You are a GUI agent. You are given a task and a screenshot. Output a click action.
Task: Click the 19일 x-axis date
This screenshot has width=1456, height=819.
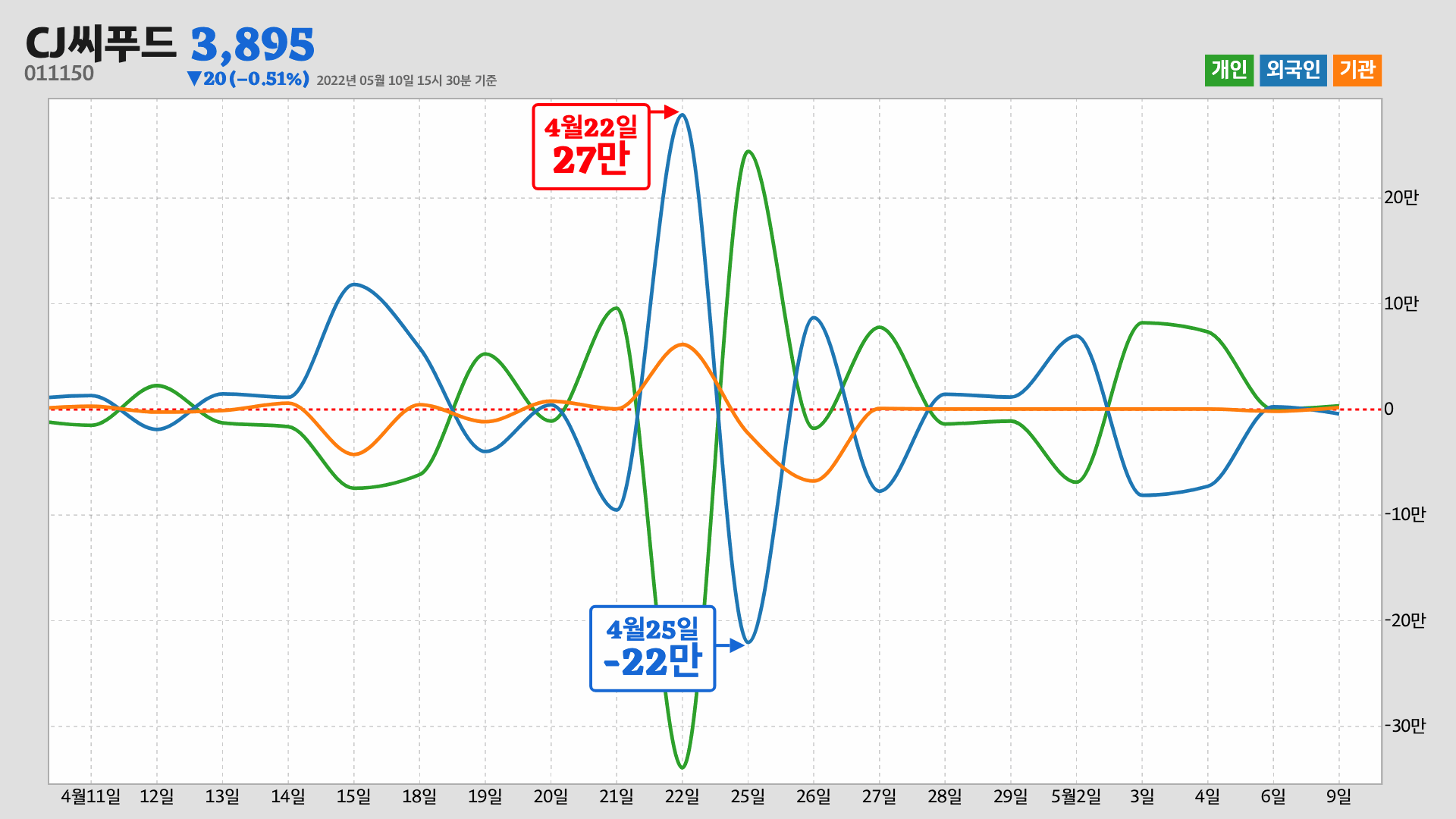point(485,797)
